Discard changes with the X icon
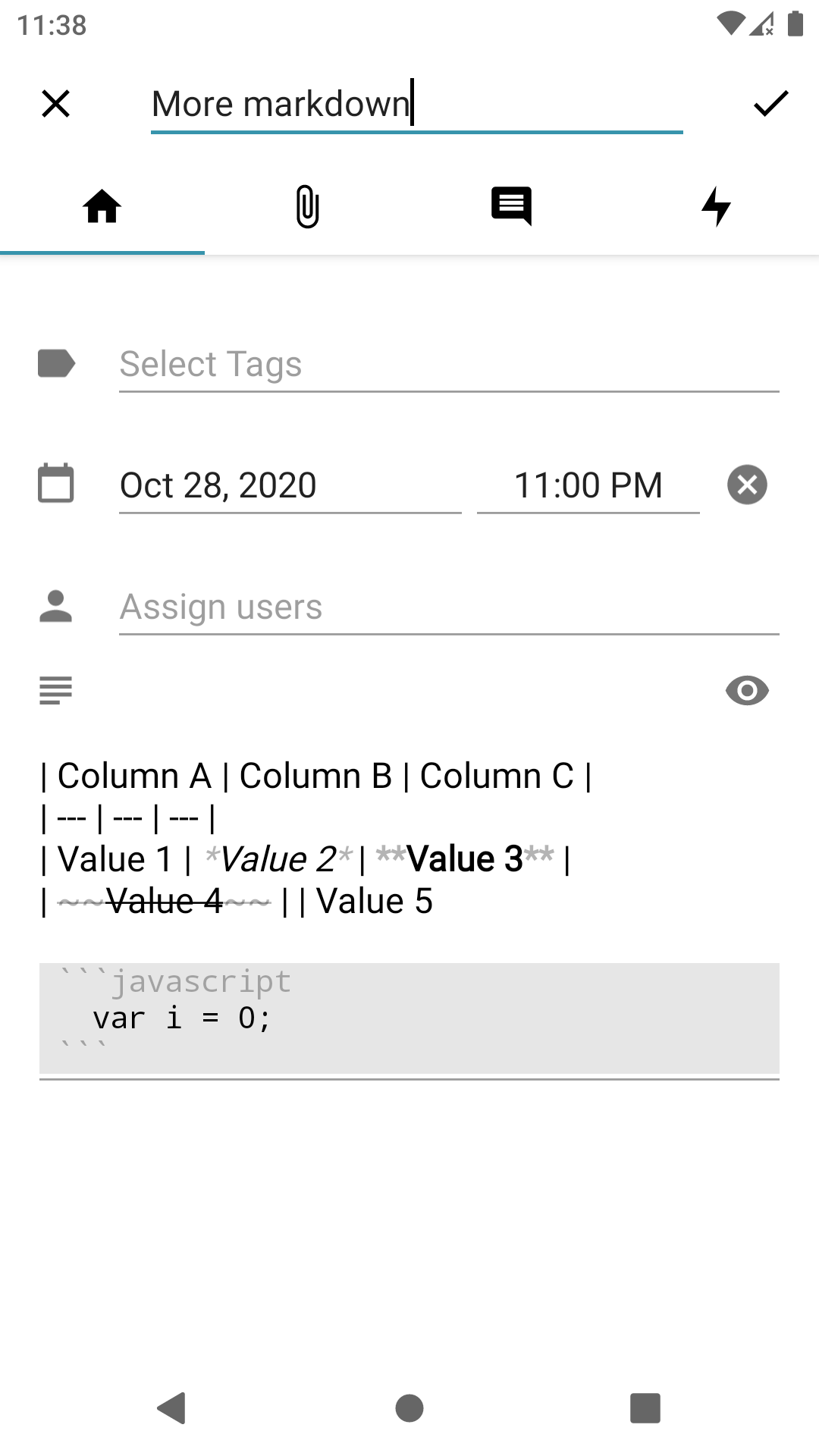This screenshot has height=1456, width=819. click(x=56, y=104)
